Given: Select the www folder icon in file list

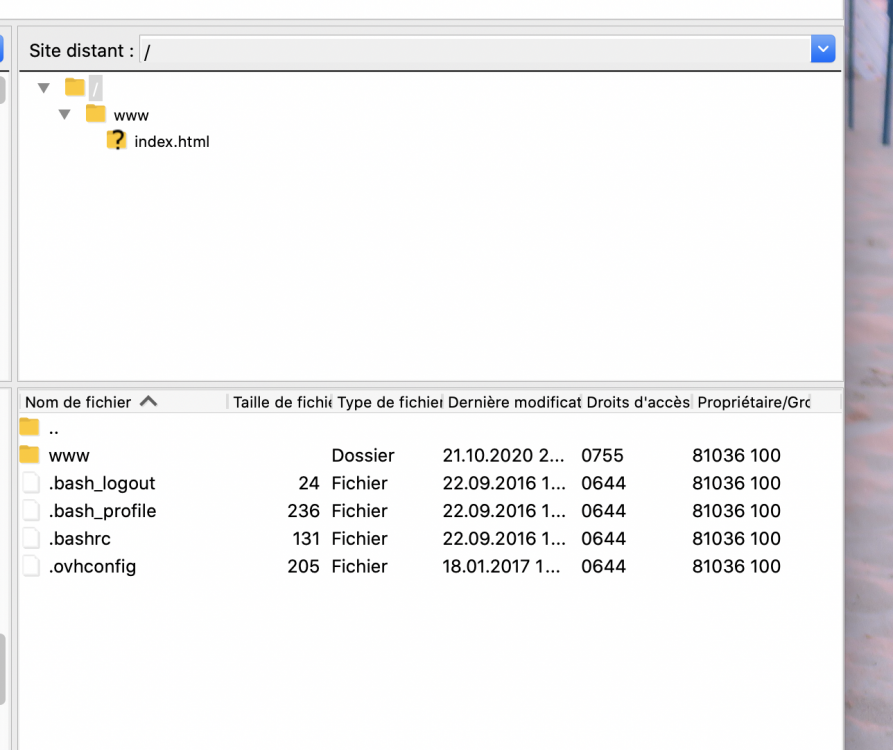Looking at the screenshot, I should tap(30, 455).
